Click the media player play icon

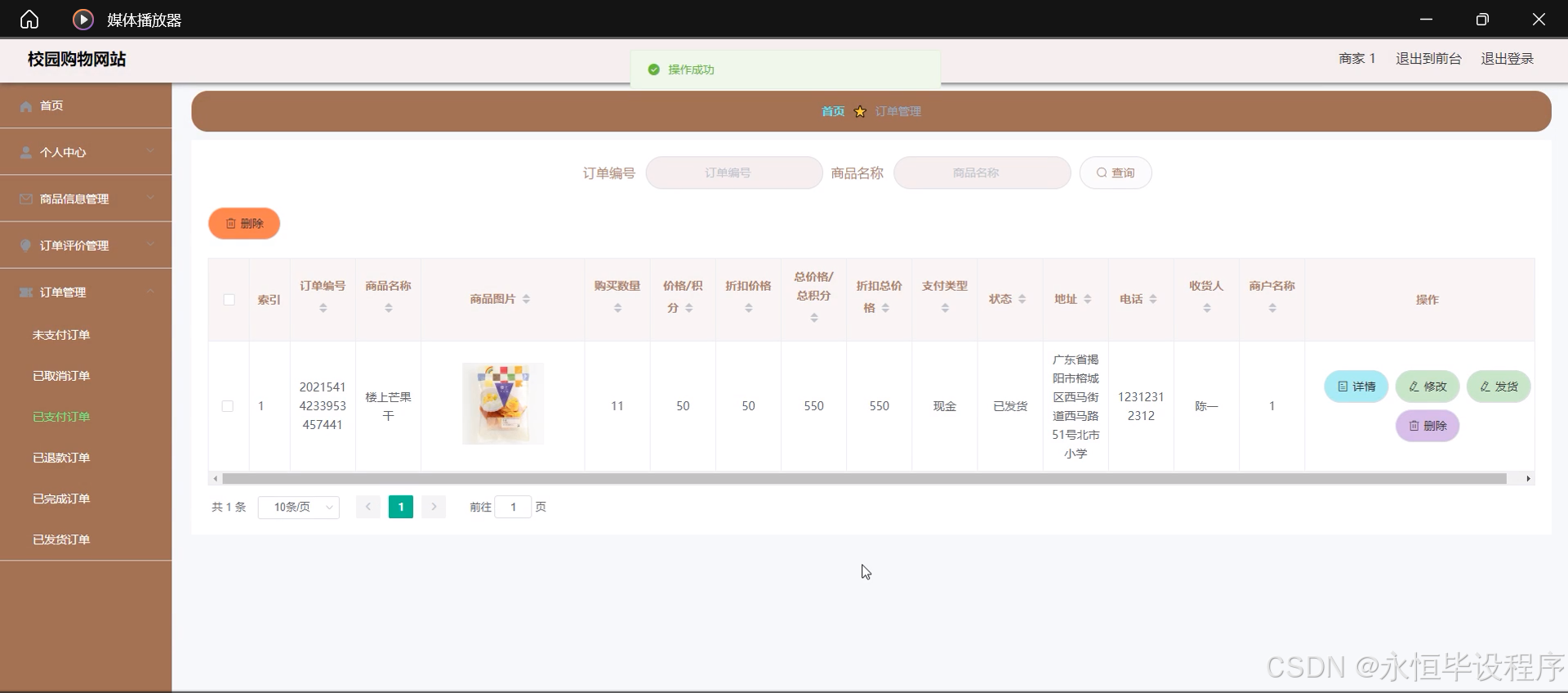click(x=82, y=19)
